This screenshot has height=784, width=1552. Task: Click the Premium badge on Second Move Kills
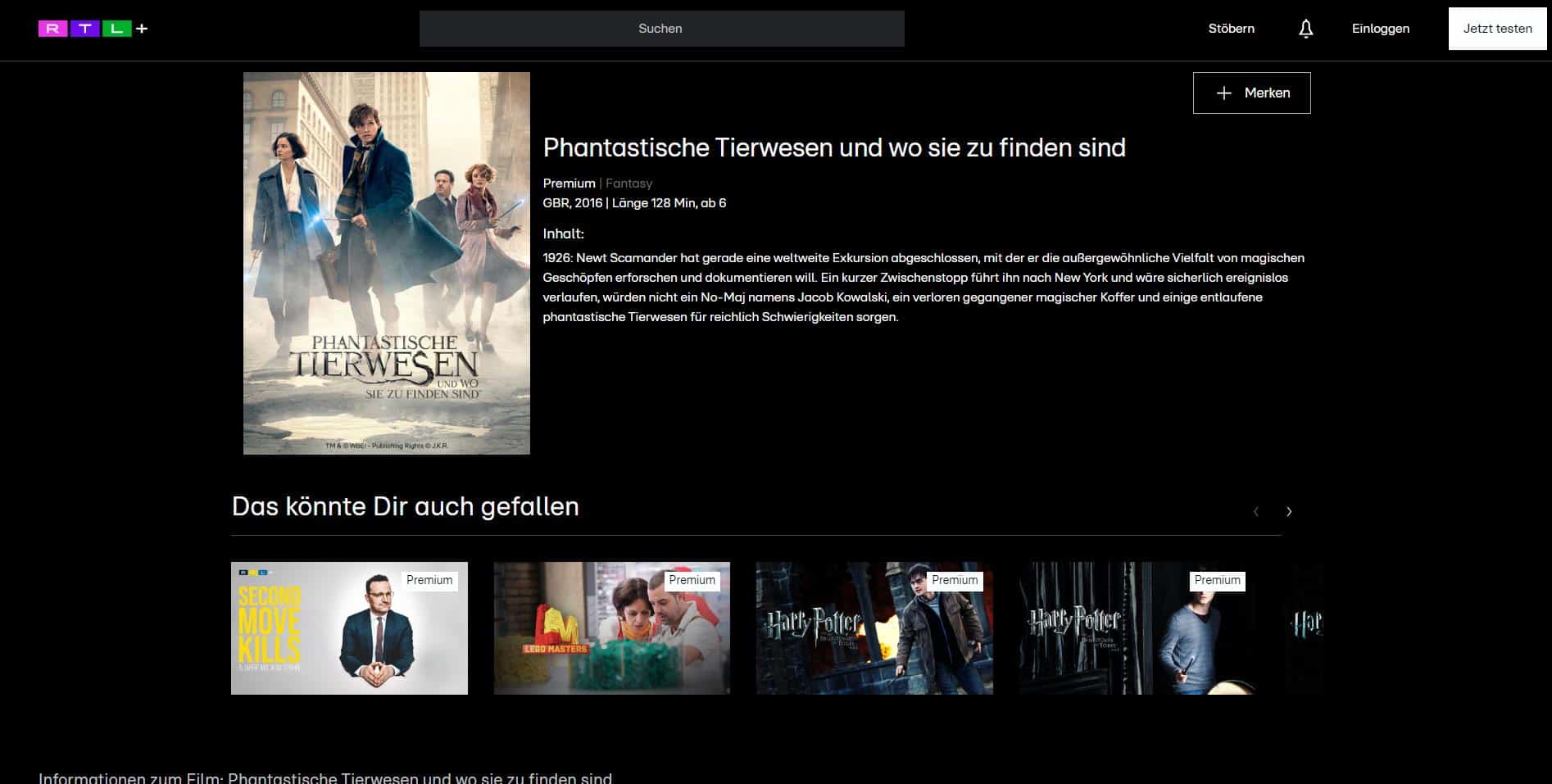click(429, 581)
